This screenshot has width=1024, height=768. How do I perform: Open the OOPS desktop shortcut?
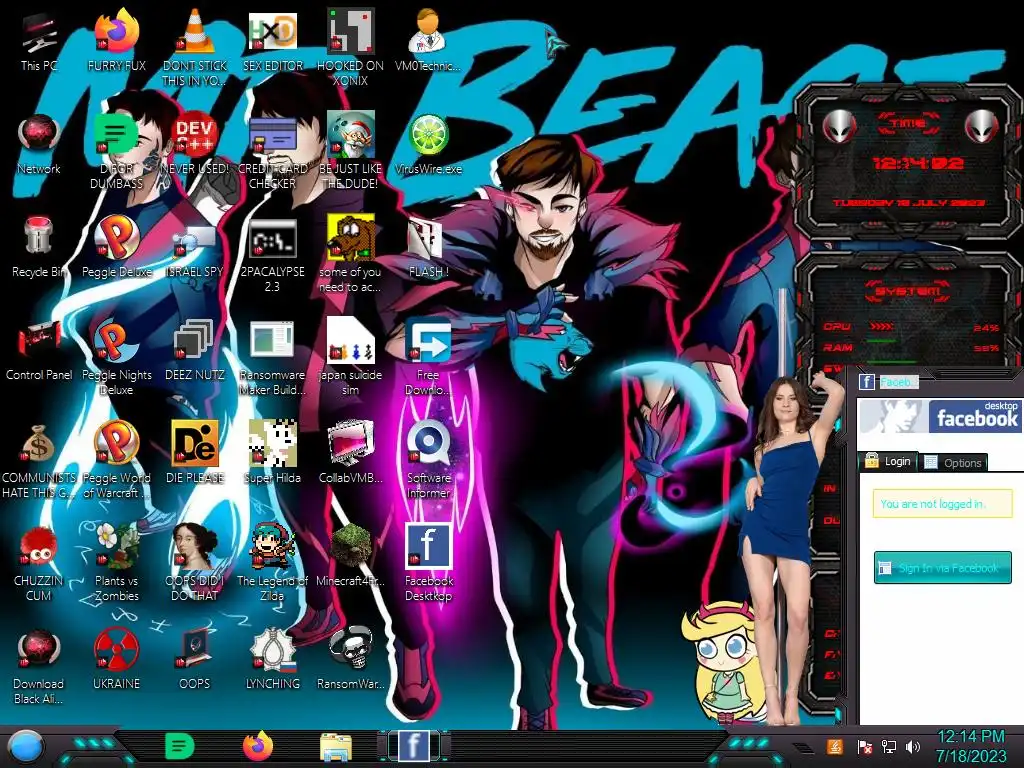click(x=194, y=649)
